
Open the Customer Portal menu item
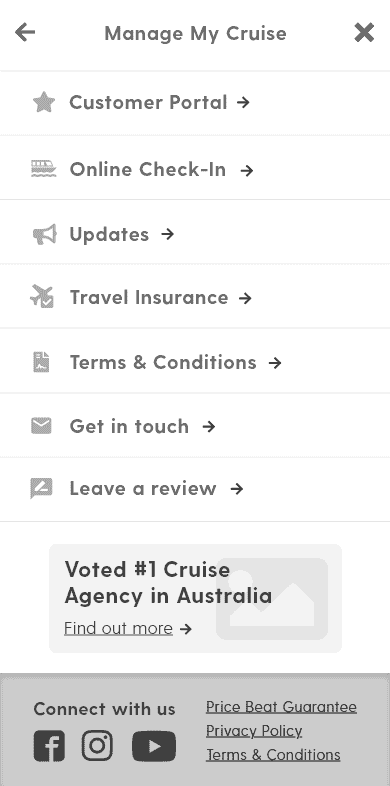coord(195,103)
